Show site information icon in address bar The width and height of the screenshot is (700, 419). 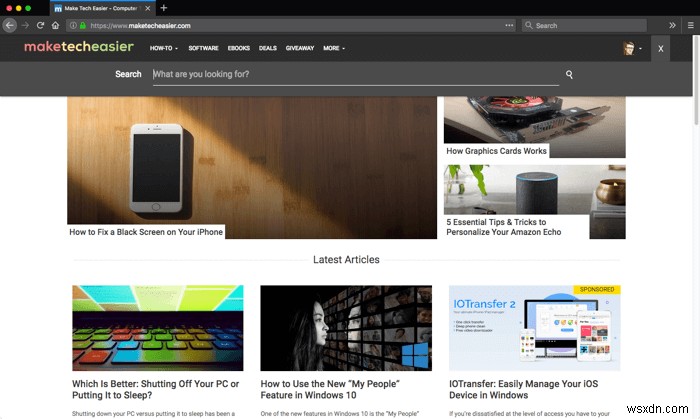pyautogui.click(x=73, y=25)
